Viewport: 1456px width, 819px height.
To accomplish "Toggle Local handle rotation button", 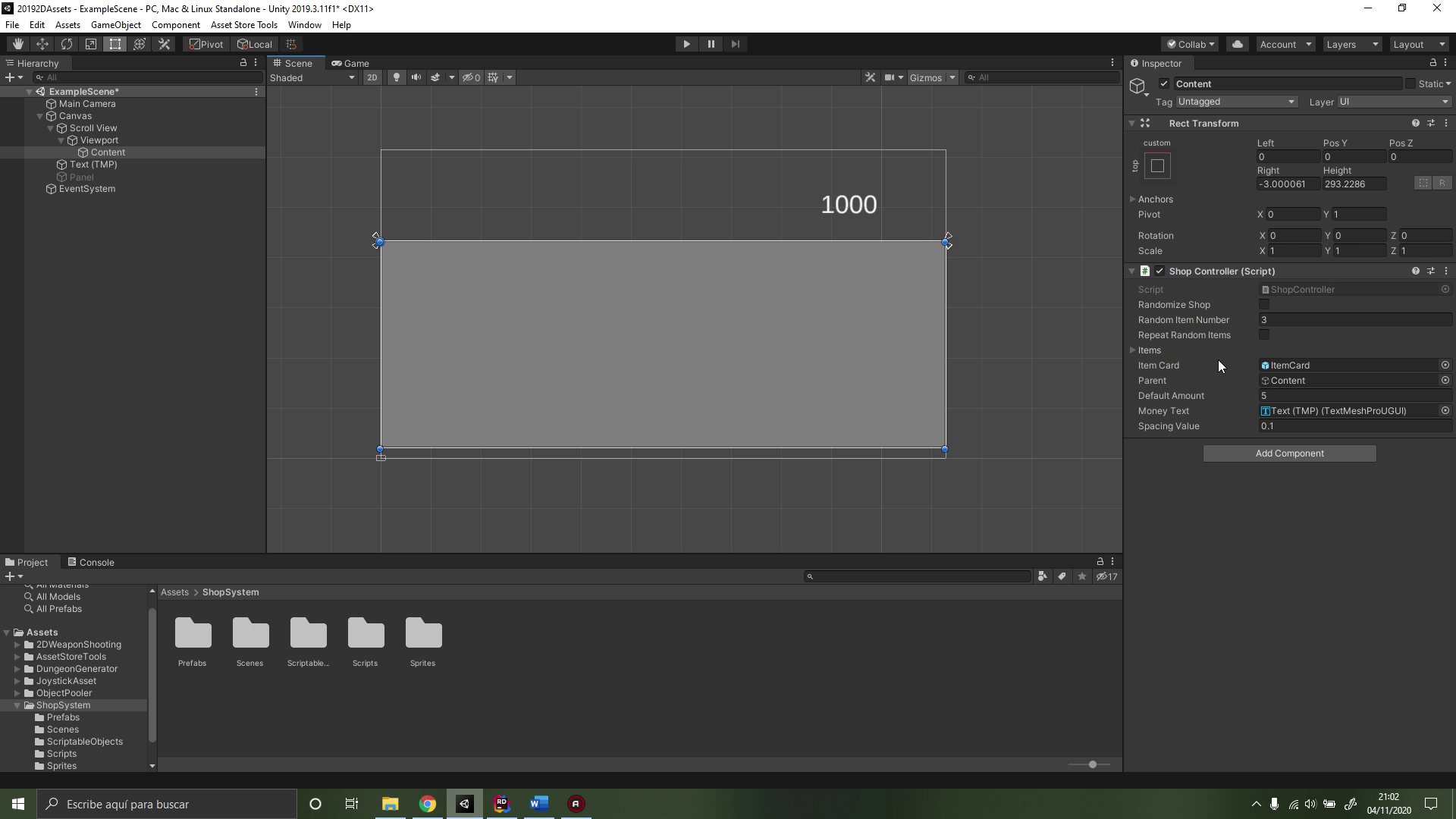I will coord(254,44).
